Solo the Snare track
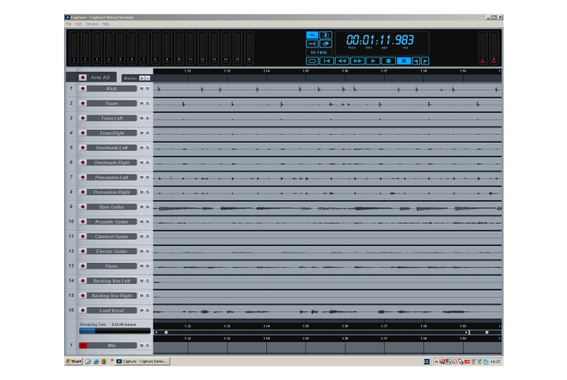567x380 pixels. (x=147, y=103)
